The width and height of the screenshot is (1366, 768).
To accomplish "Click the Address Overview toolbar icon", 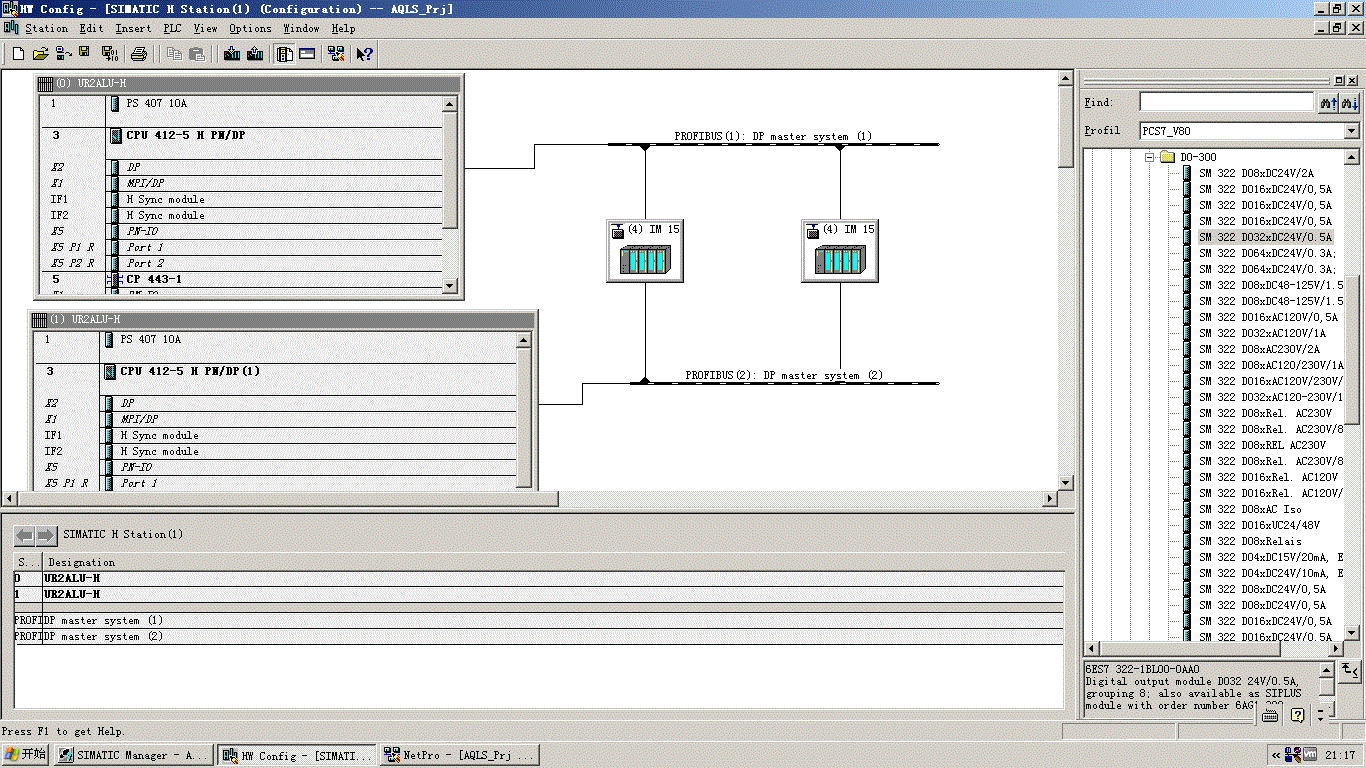I will click(307, 54).
